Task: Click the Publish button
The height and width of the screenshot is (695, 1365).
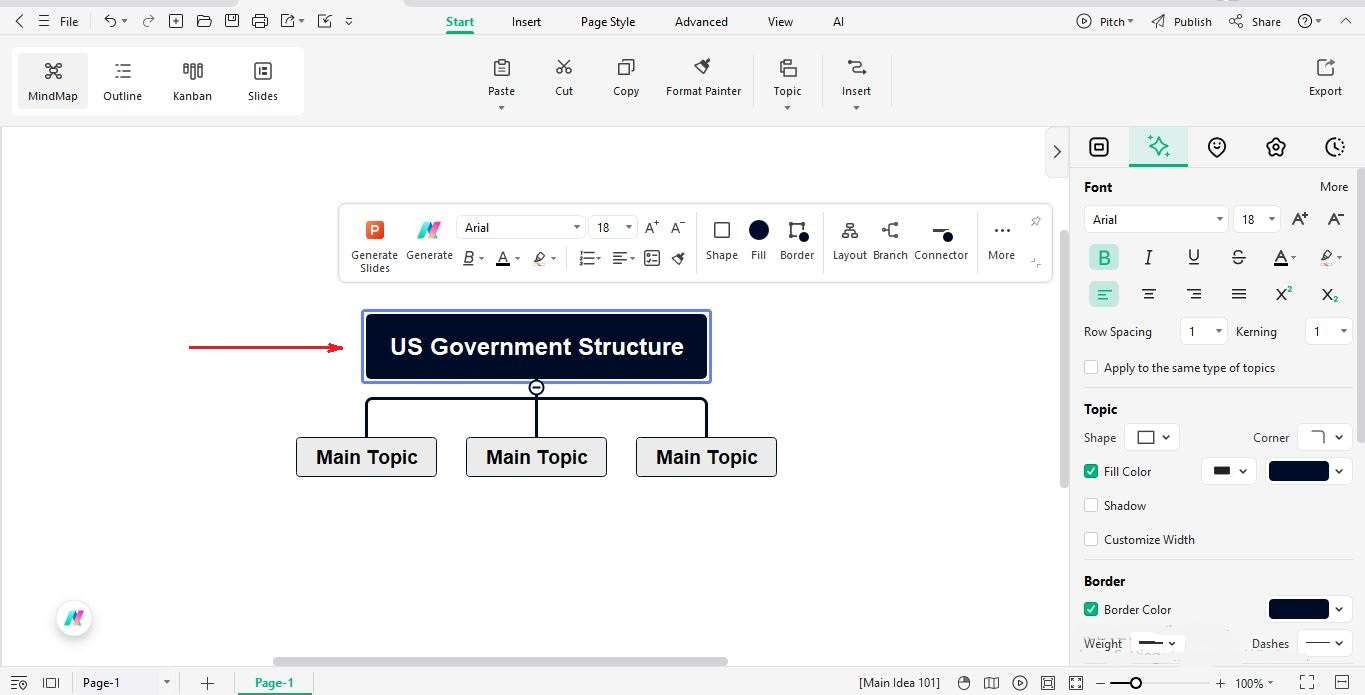Action: [x=1191, y=21]
